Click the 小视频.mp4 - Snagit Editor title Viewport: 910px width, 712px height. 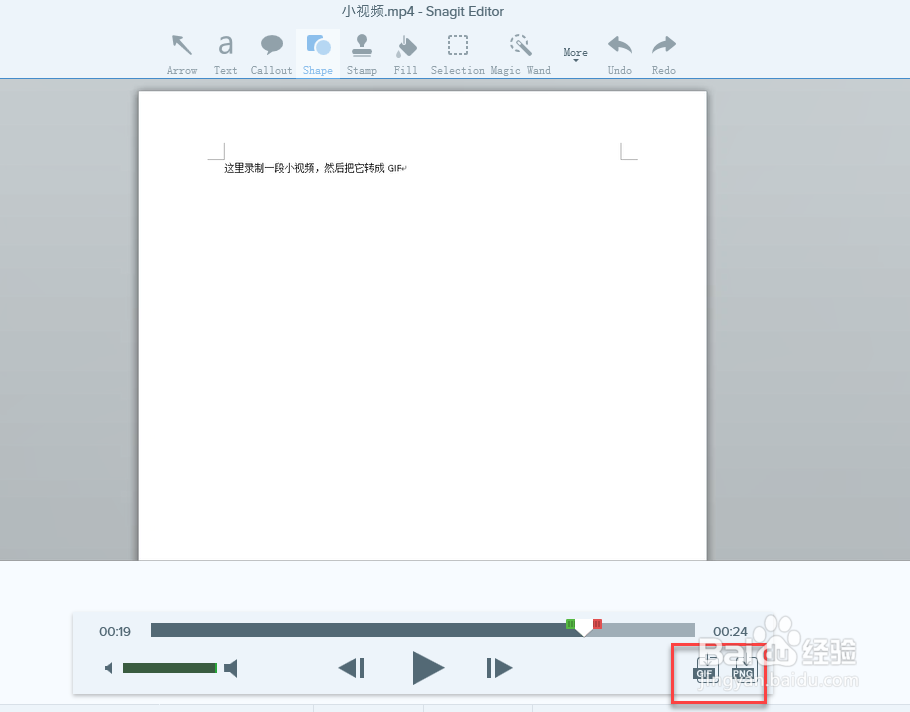click(422, 11)
